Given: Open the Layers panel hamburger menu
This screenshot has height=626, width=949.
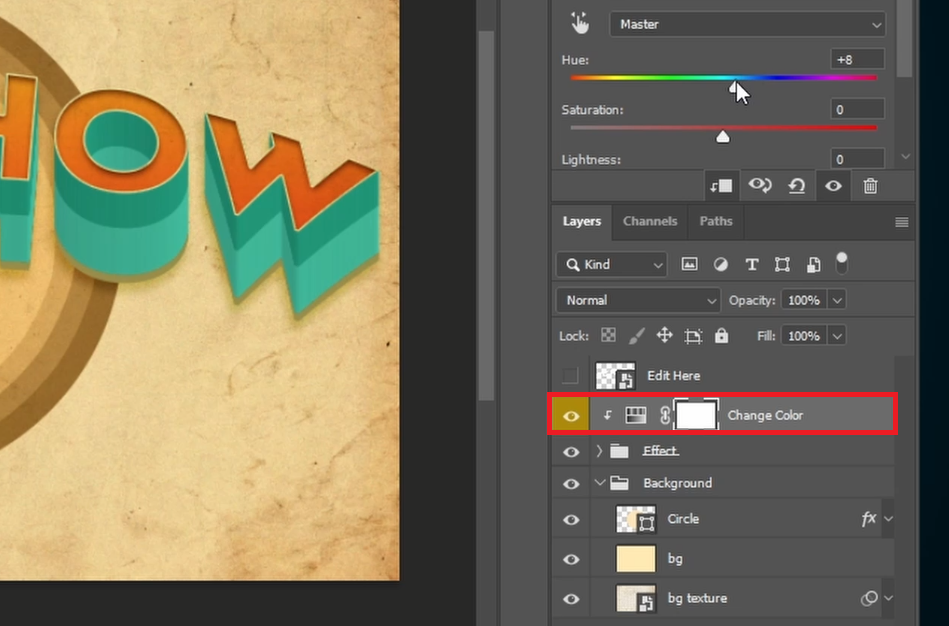Looking at the screenshot, I should [901, 222].
